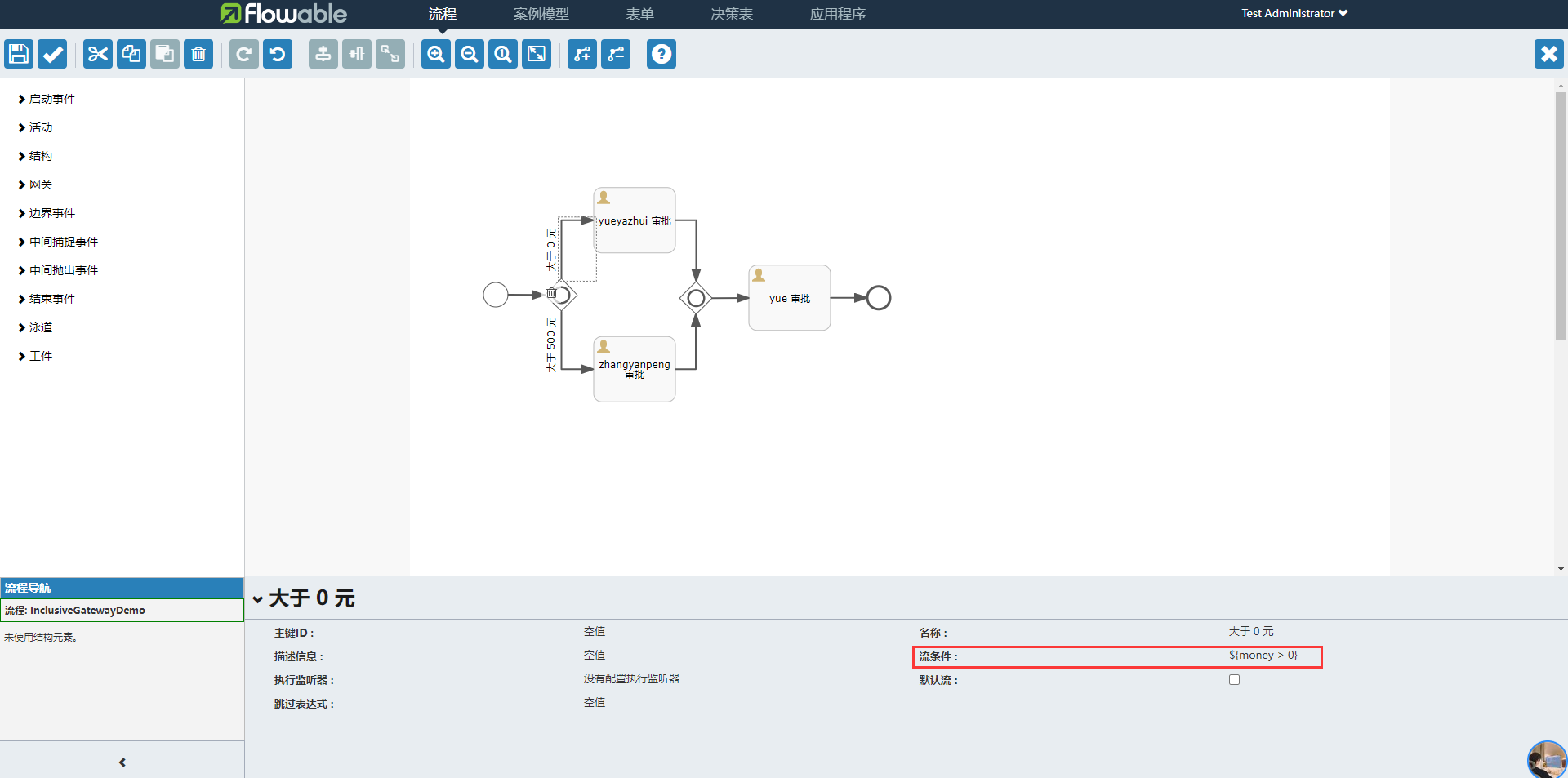Switch to 表单 tab
This screenshot has width=1568, height=778.
(640, 14)
